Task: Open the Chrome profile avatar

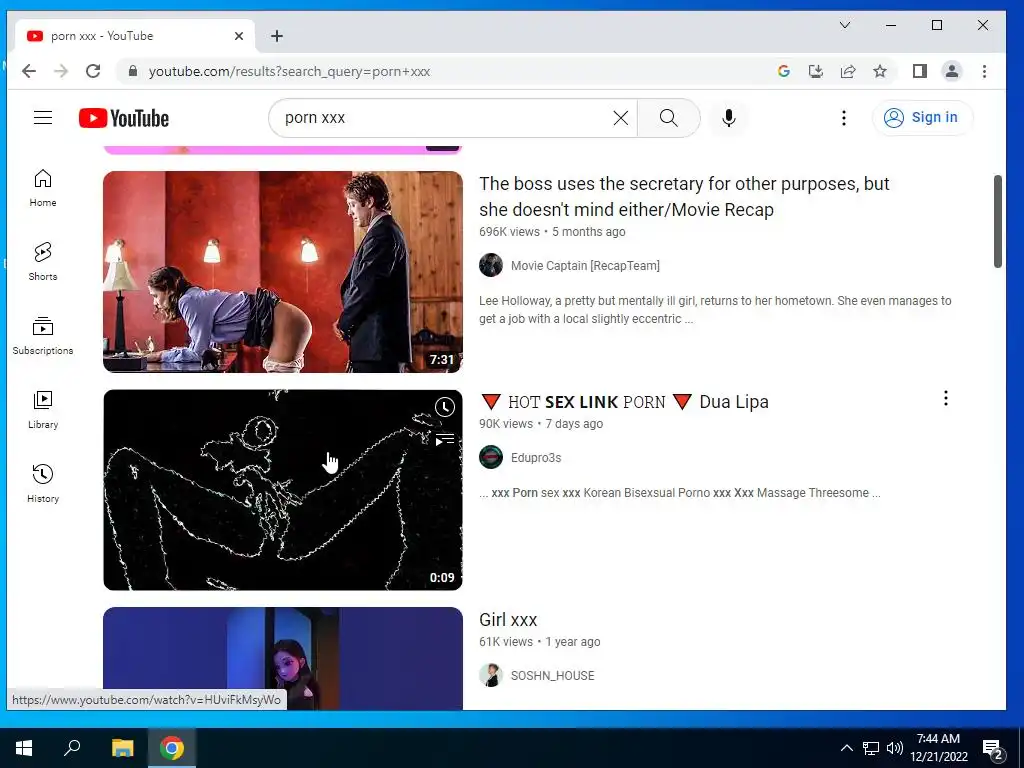Action: click(952, 71)
